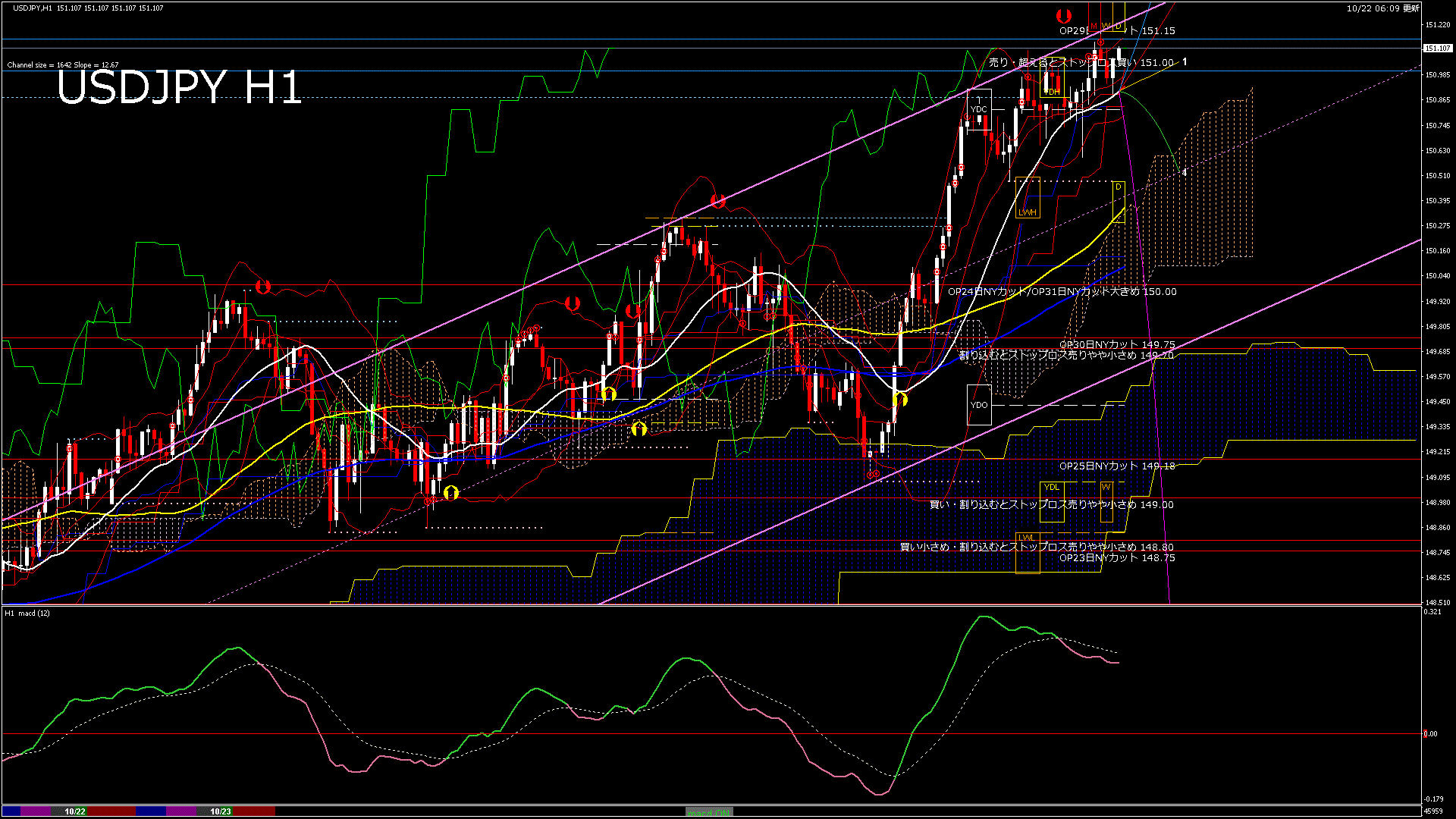Click the current price tag 151.107
Screen dimensions: 1456x819
[1437, 48]
